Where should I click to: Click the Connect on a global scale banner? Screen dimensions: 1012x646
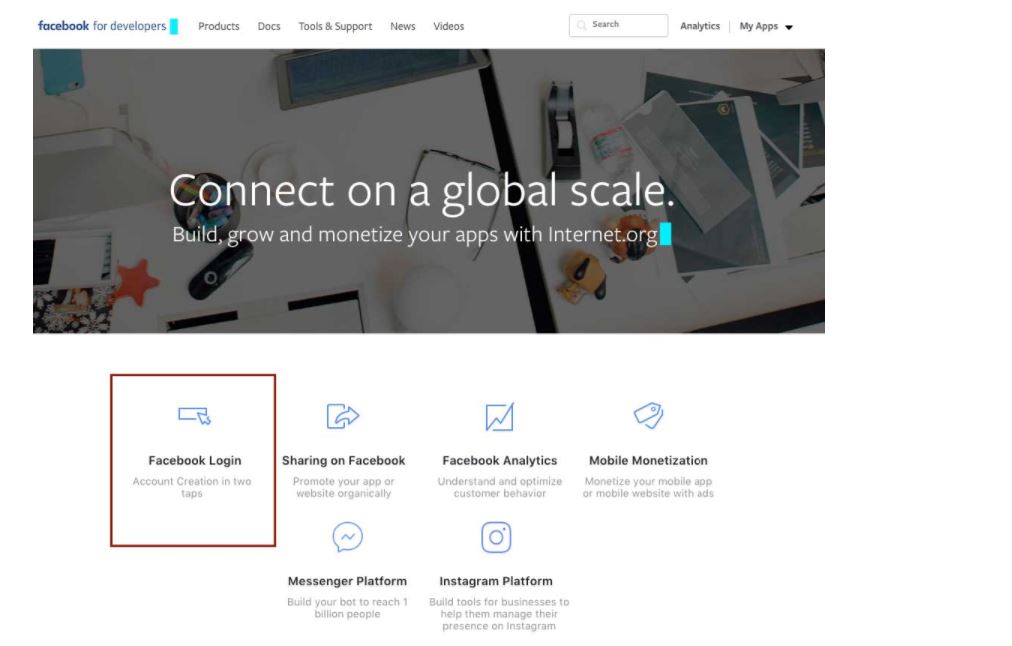(x=429, y=191)
